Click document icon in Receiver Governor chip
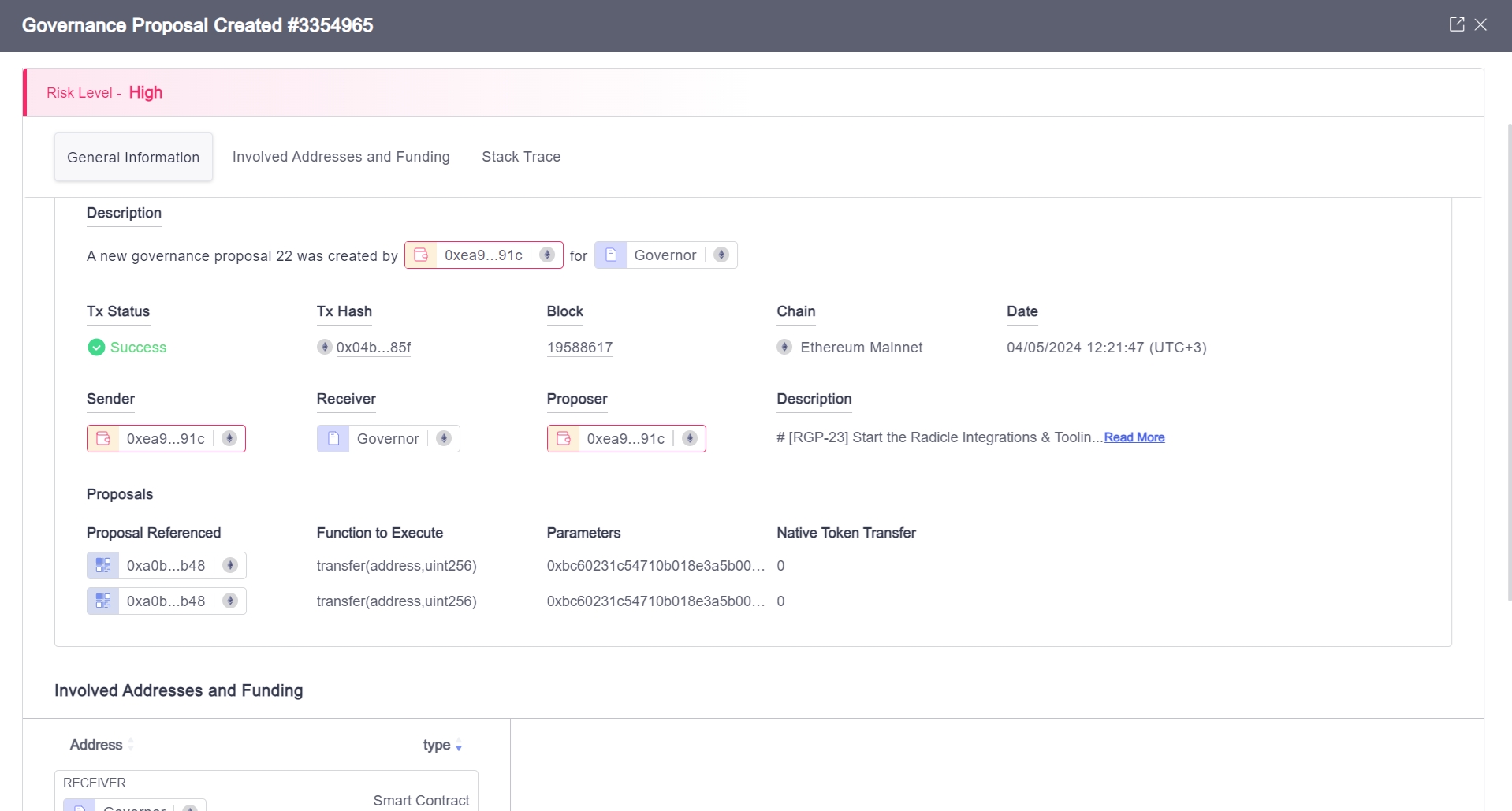This screenshot has width=1512, height=811. (x=333, y=439)
